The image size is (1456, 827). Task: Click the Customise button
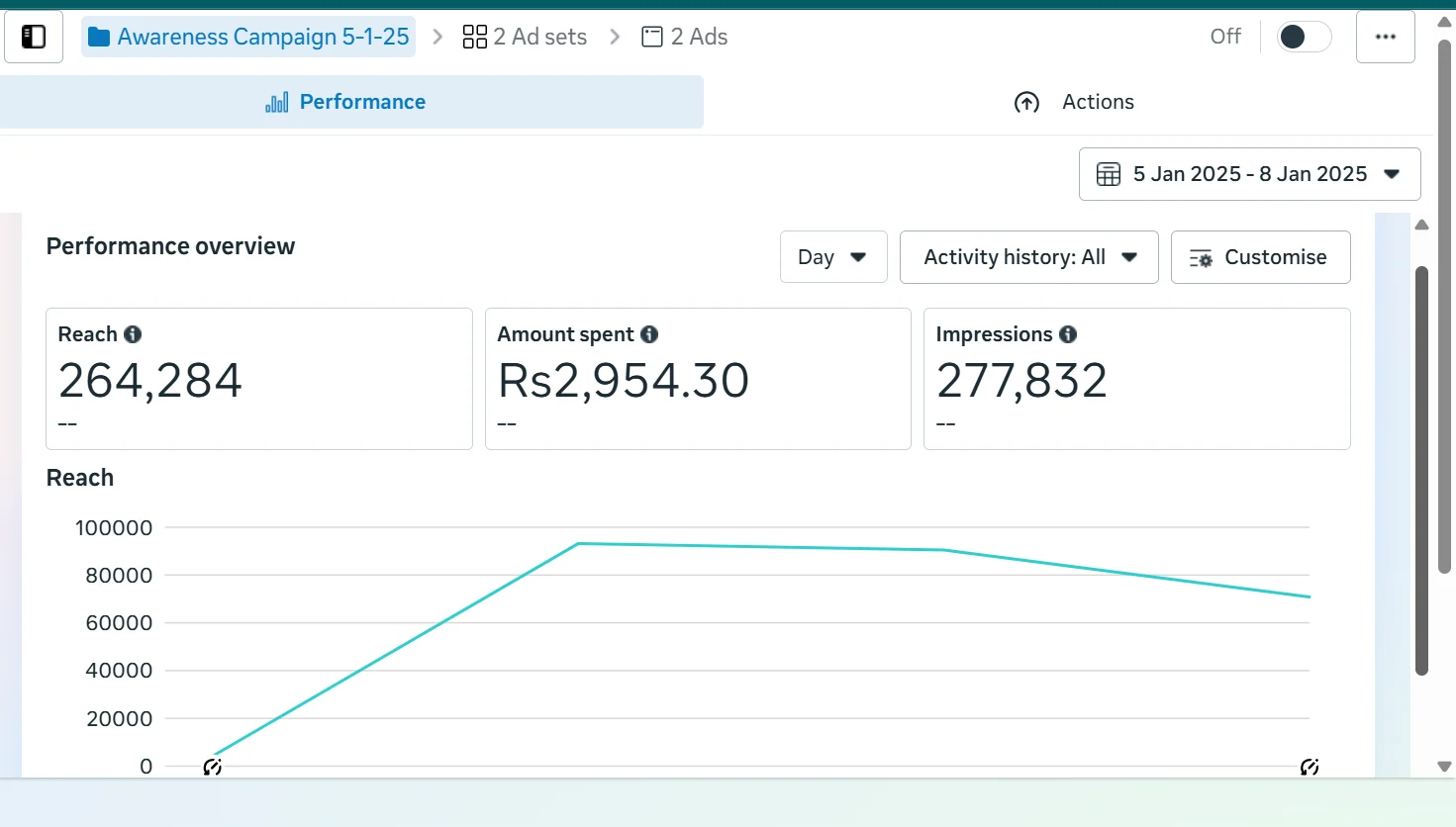(1260, 257)
